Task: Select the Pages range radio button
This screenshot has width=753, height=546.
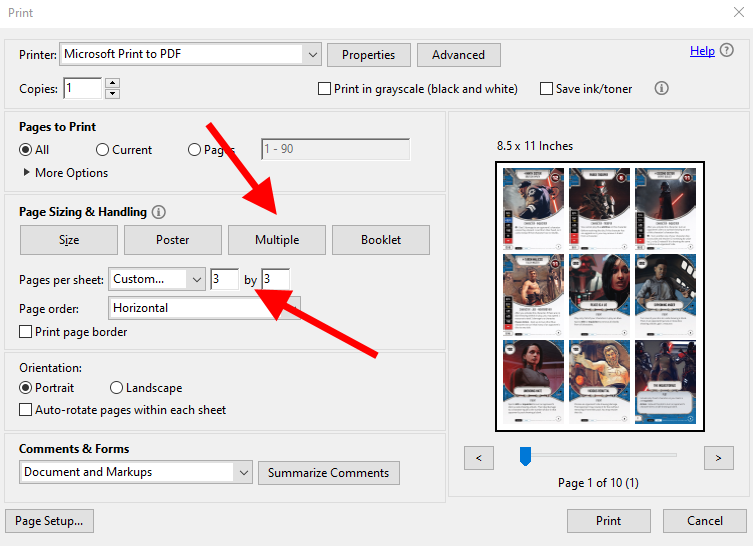Action: tap(194, 150)
